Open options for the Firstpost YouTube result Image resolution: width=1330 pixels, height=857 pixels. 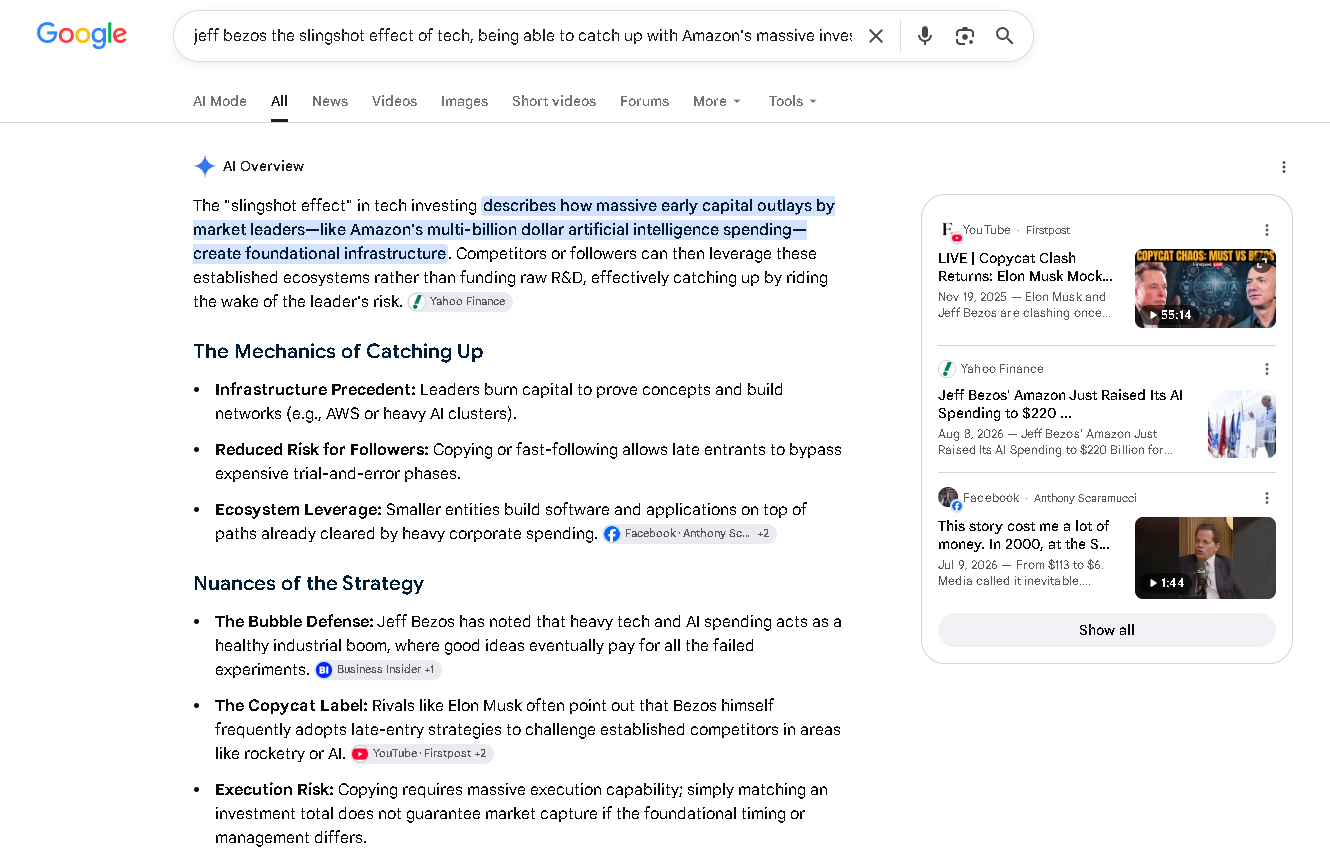tap(1267, 230)
